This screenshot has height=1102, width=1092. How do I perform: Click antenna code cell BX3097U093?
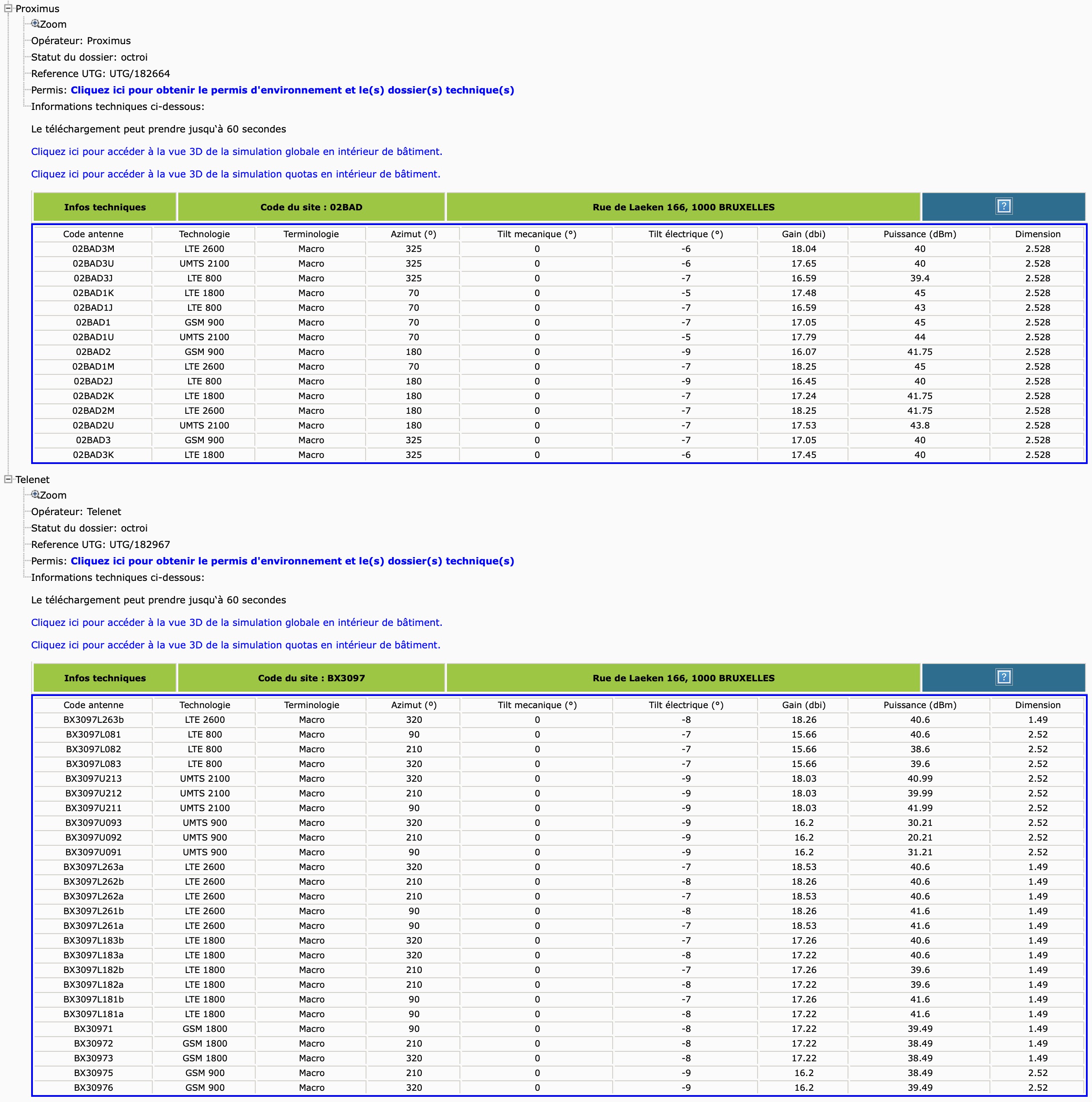click(93, 822)
